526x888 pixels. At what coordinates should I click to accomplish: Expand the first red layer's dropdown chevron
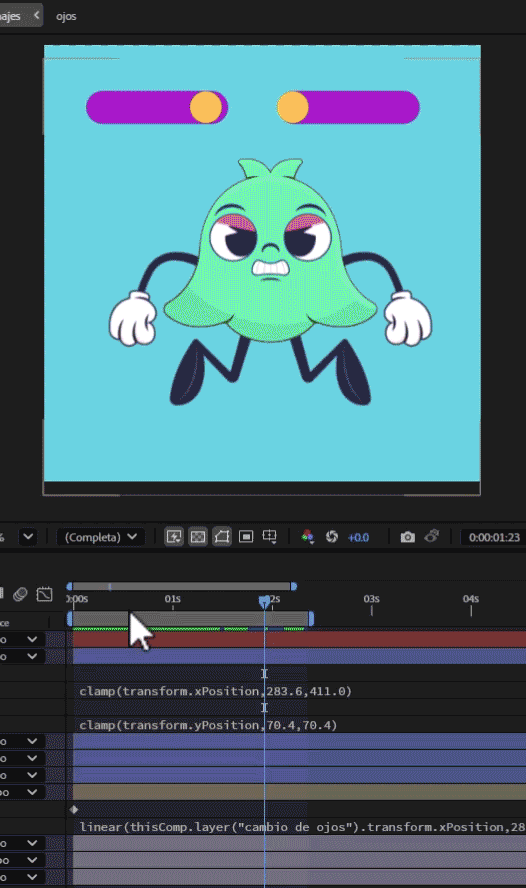[x=32, y=639]
